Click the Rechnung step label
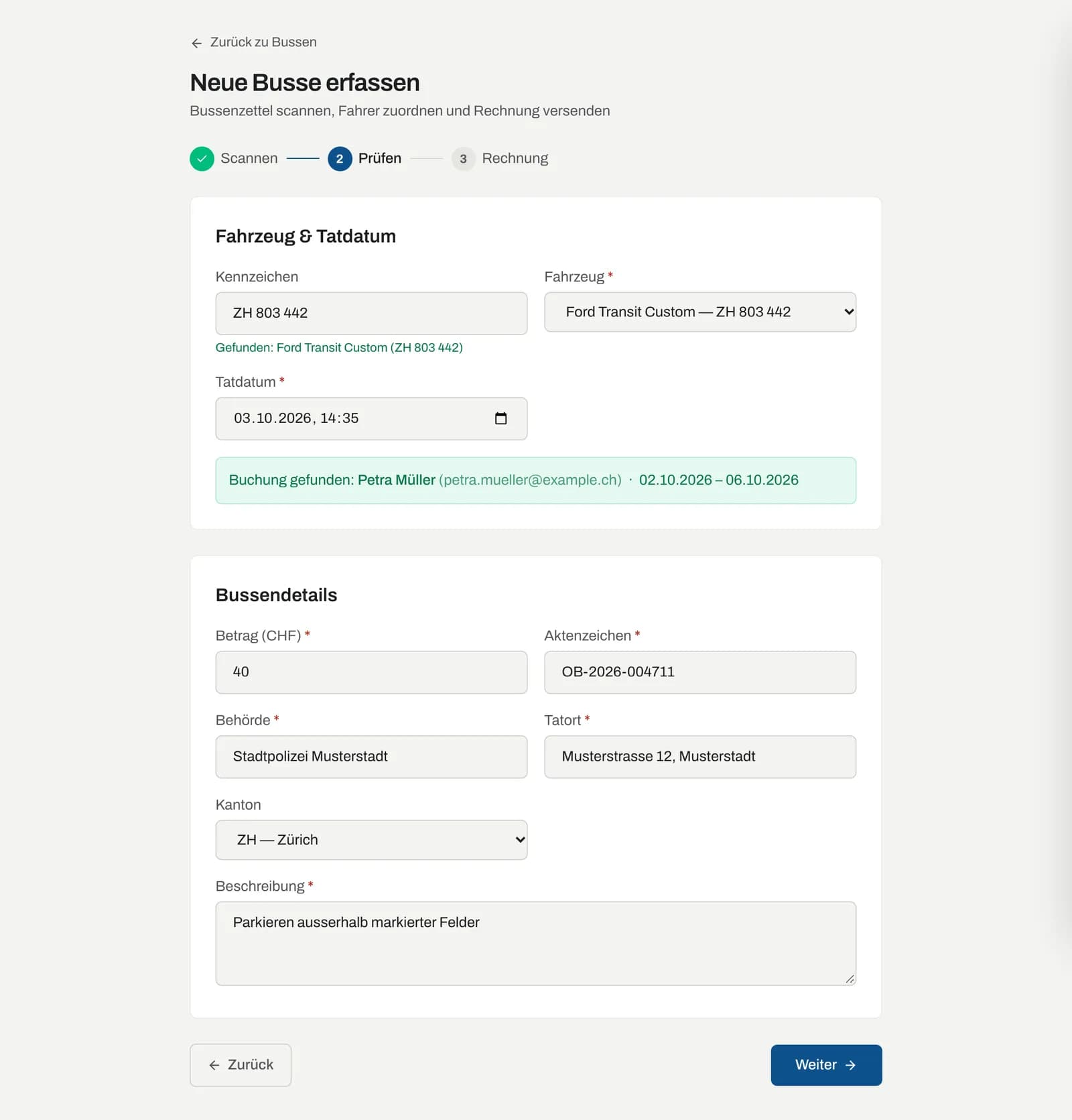 515,159
